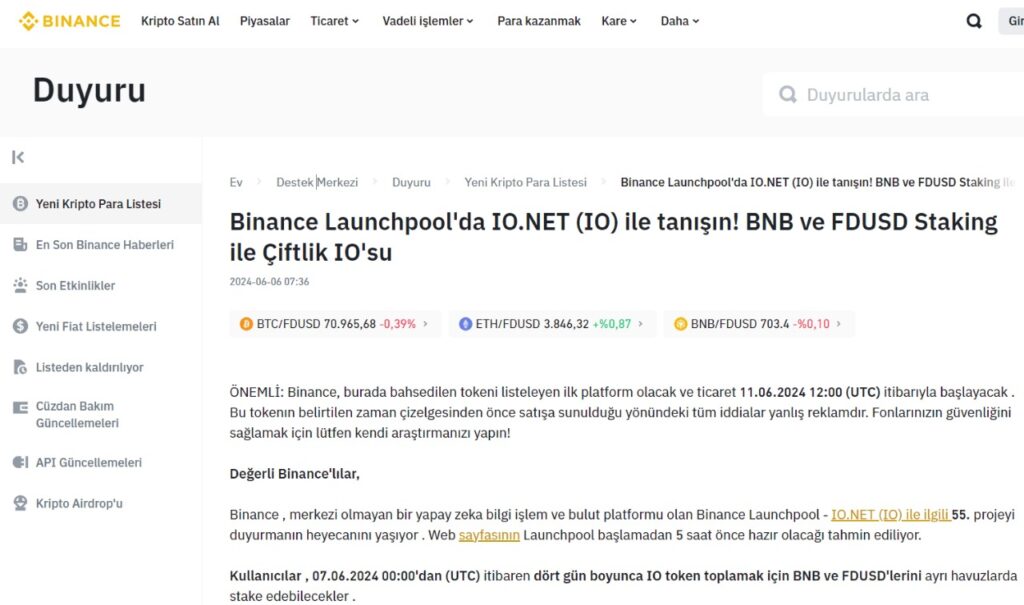Viewport: 1024px width, 605px height.
Task: Select Yeni Kripto Para Listesi sidebar item
Action: click(101, 204)
